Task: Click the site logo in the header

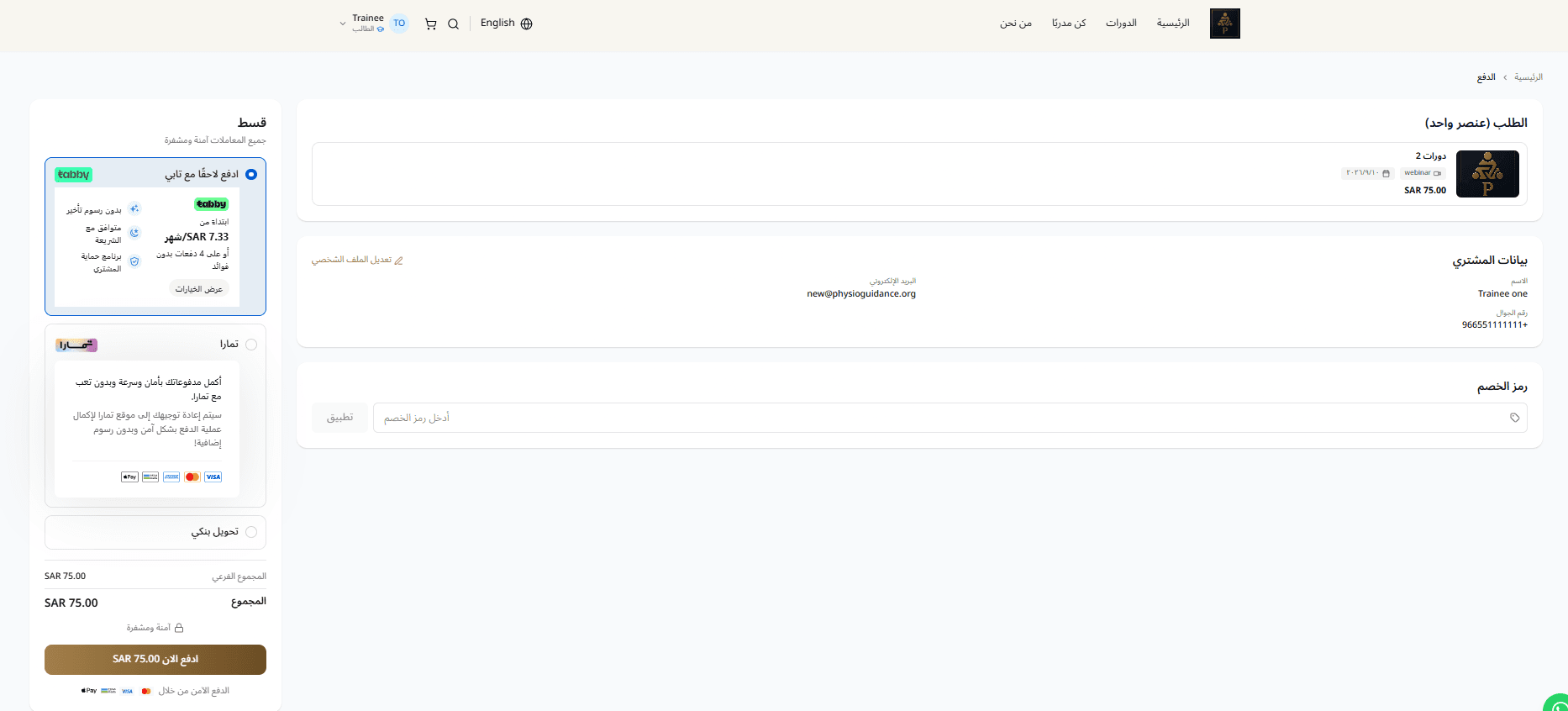Action: click(x=1225, y=24)
